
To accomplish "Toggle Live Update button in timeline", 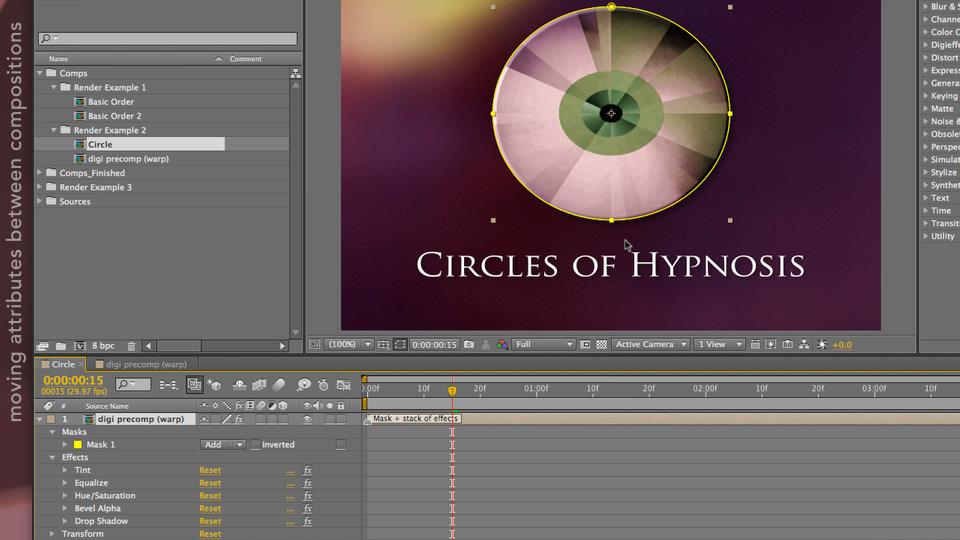I will [194, 384].
